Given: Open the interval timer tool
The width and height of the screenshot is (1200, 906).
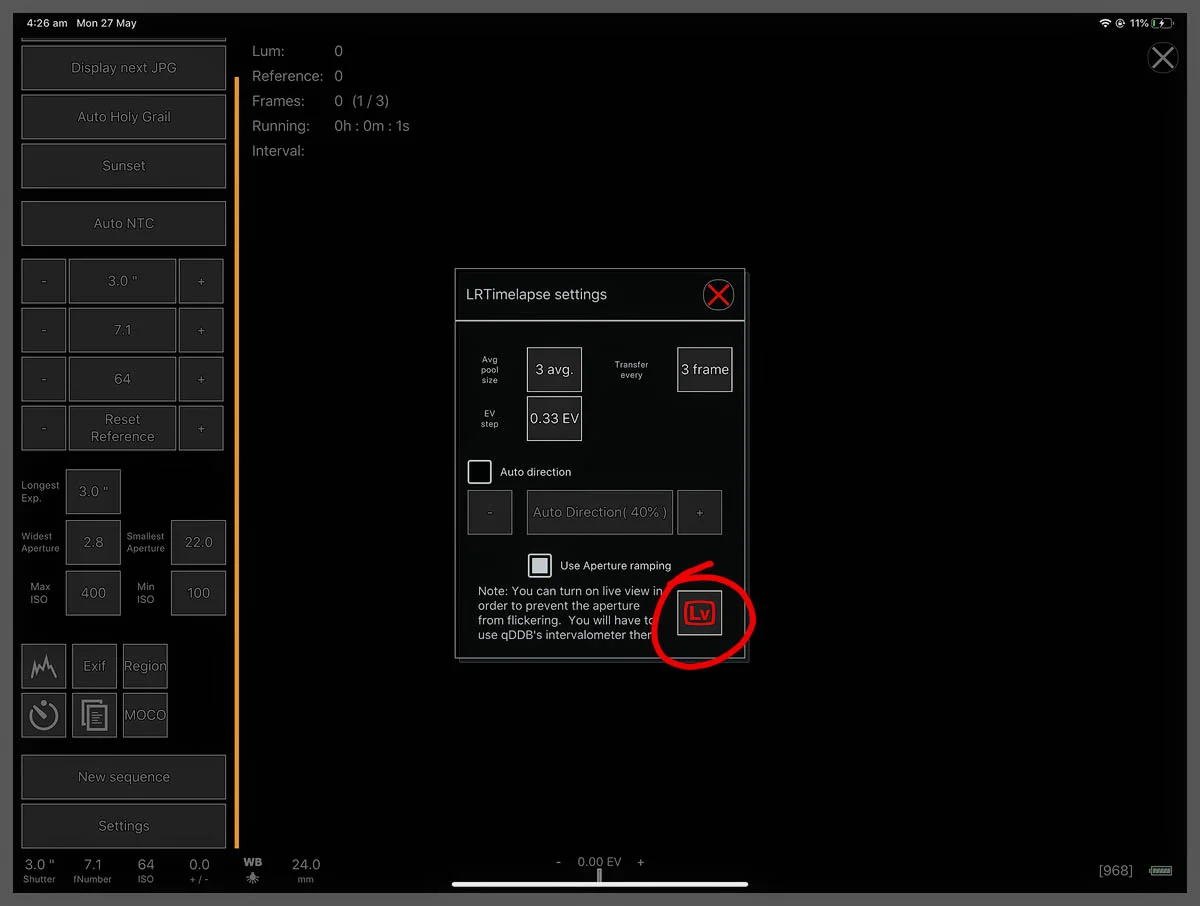Looking at the screenshot, I should (44, 715).
